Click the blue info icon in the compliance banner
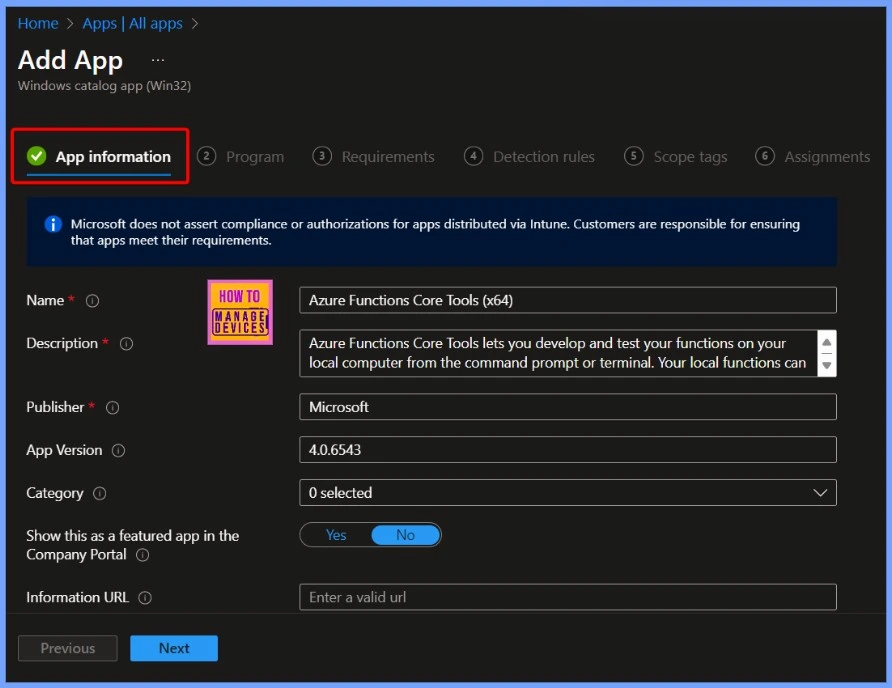 (x=53, y=224)
